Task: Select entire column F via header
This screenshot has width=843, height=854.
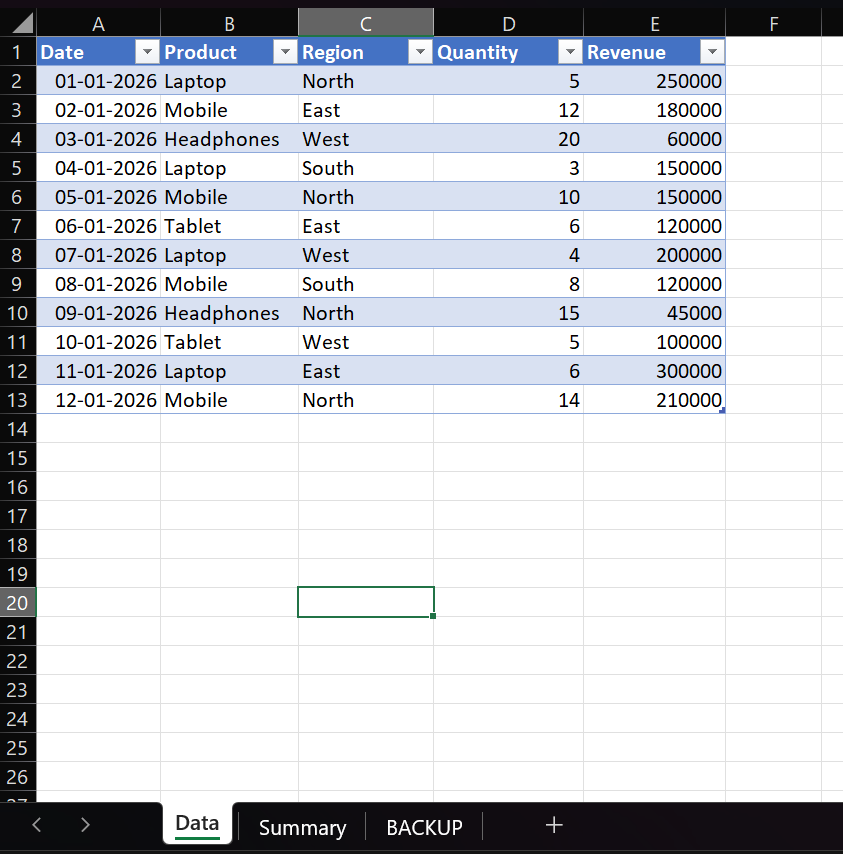Action: [x=773, y=24]
